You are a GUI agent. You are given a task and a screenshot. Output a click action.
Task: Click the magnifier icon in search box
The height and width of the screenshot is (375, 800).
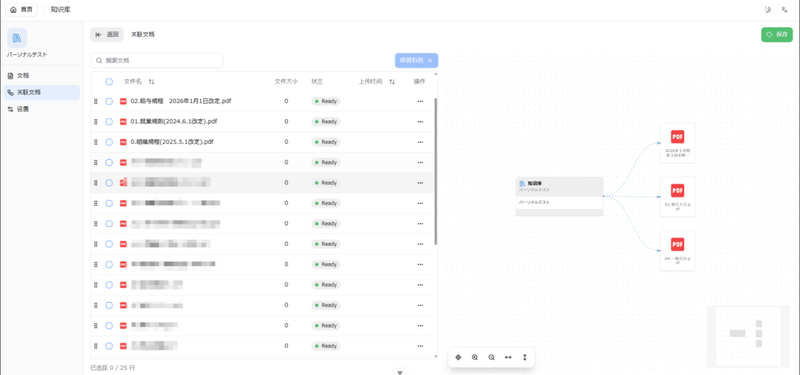(99, 60)
